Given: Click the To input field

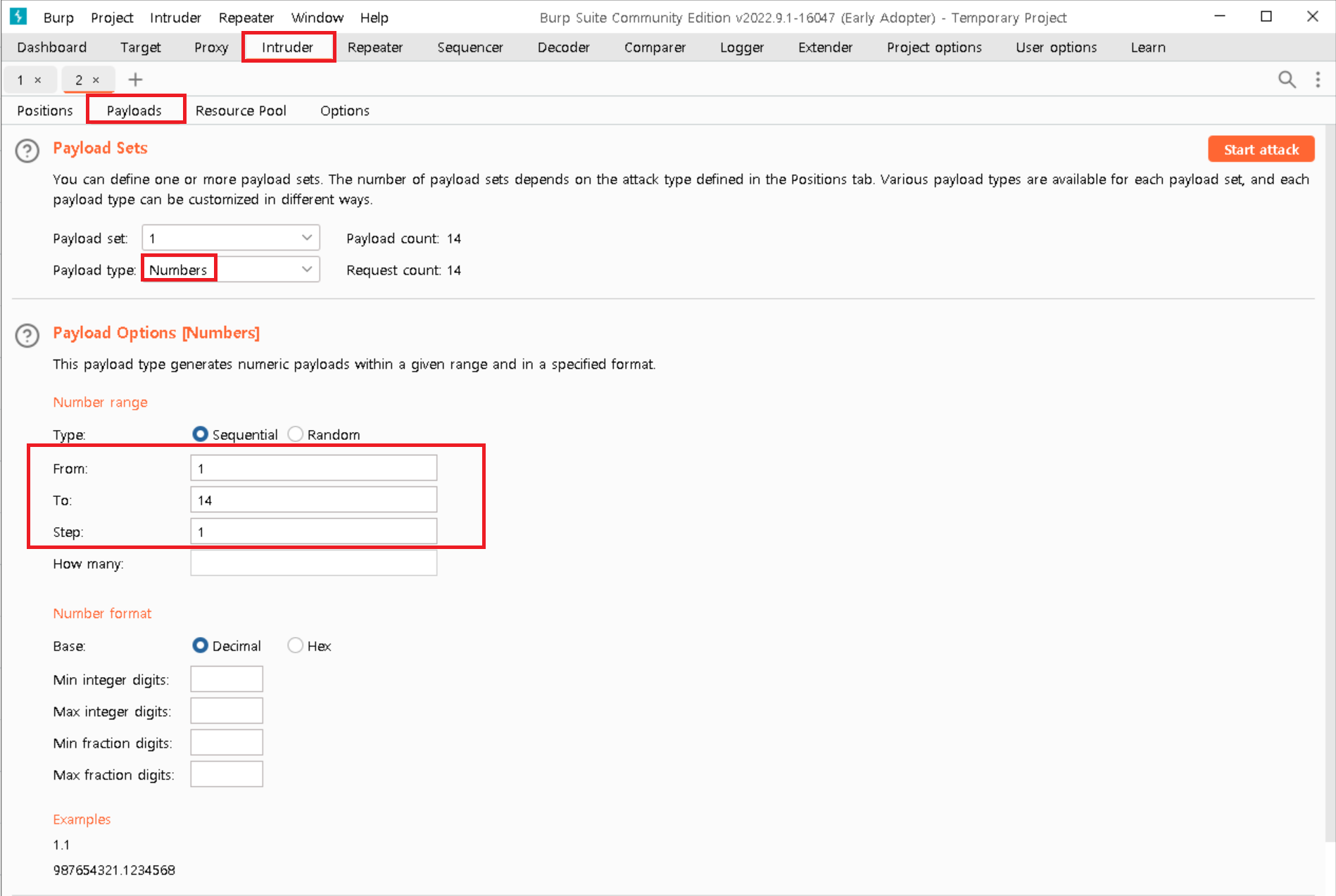Looking at the screenshot, I should tap(313, 500).
